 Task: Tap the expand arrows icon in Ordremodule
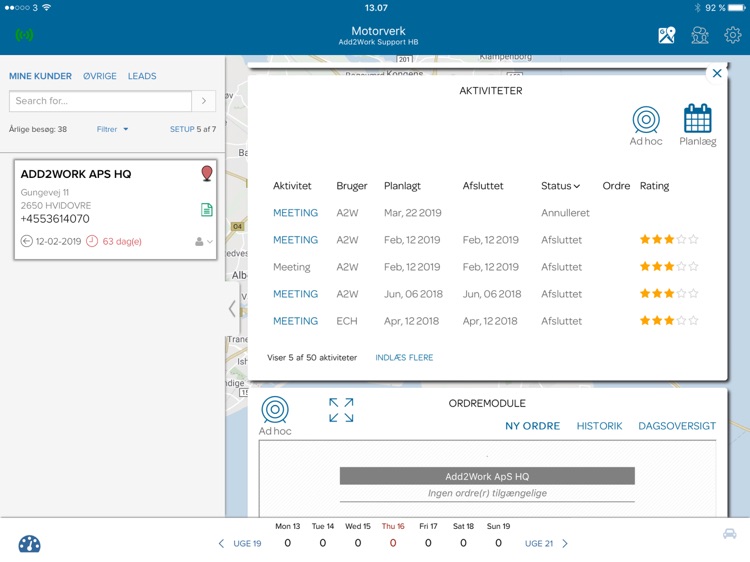pos(341,410)
